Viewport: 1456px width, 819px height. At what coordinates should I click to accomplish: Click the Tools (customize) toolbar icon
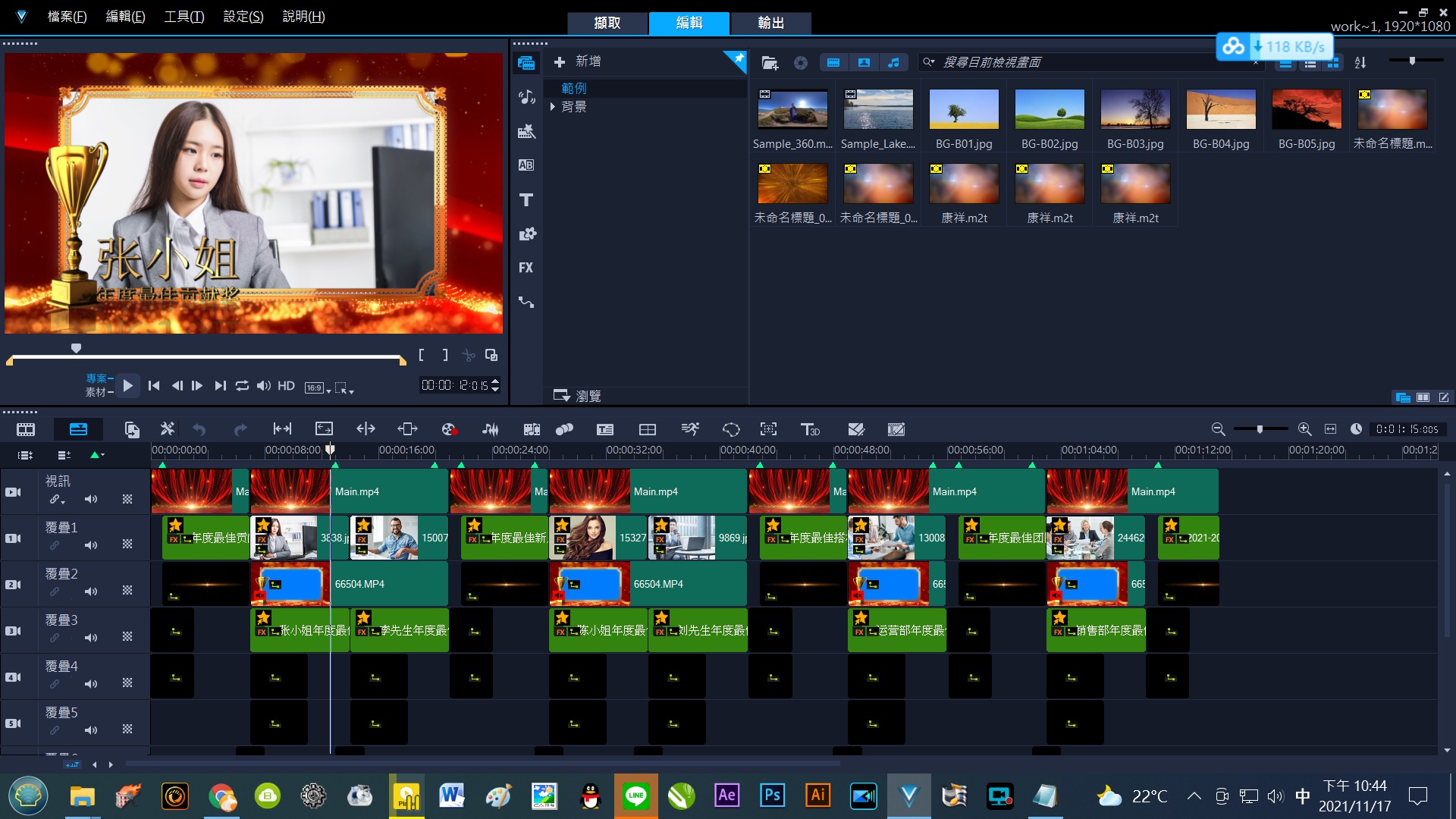click(167, 429)
